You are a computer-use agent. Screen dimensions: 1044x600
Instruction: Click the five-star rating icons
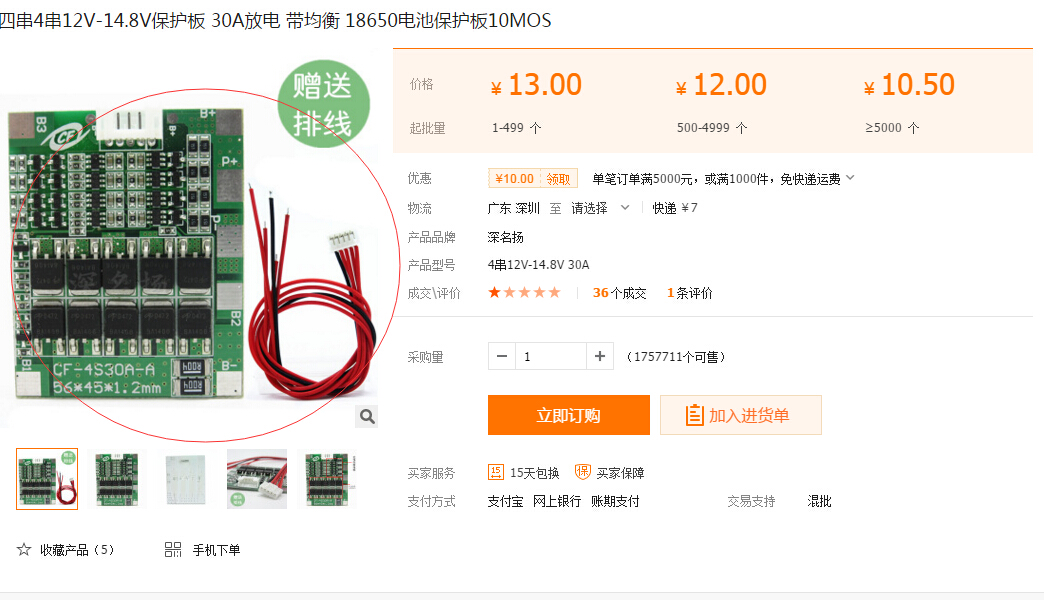point(525,292)
